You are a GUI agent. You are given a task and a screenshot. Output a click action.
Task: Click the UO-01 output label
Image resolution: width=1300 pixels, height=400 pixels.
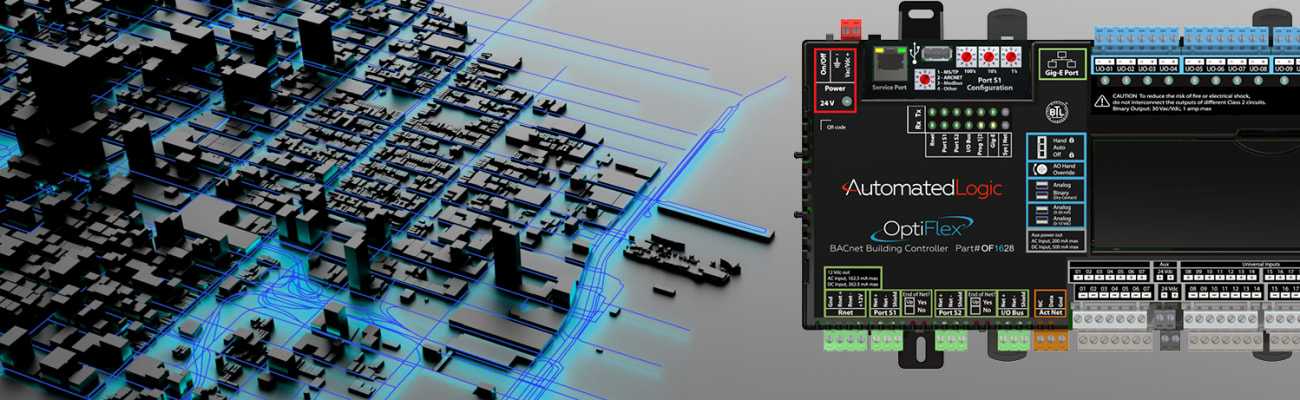point(1104,69)
